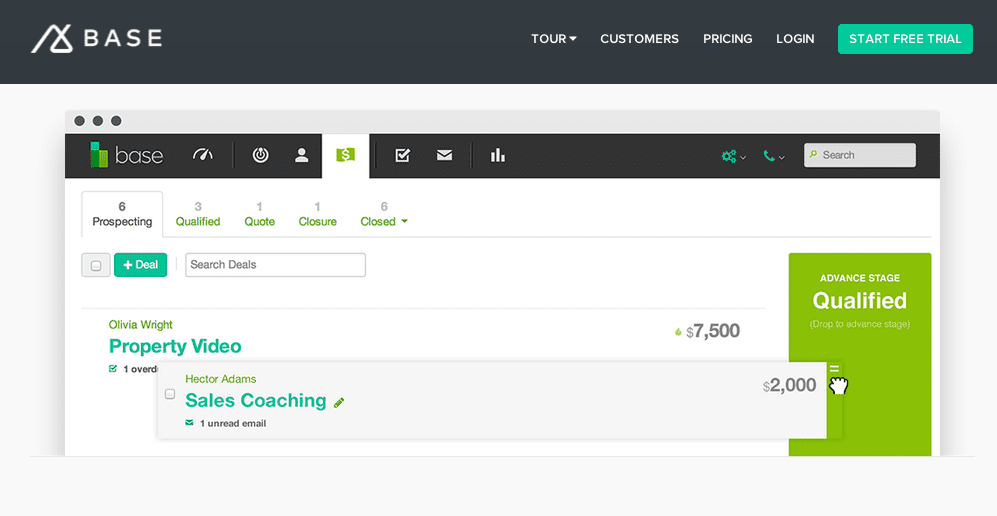Open the contacts person icon

pyautogui.click(x=301, y=155)
